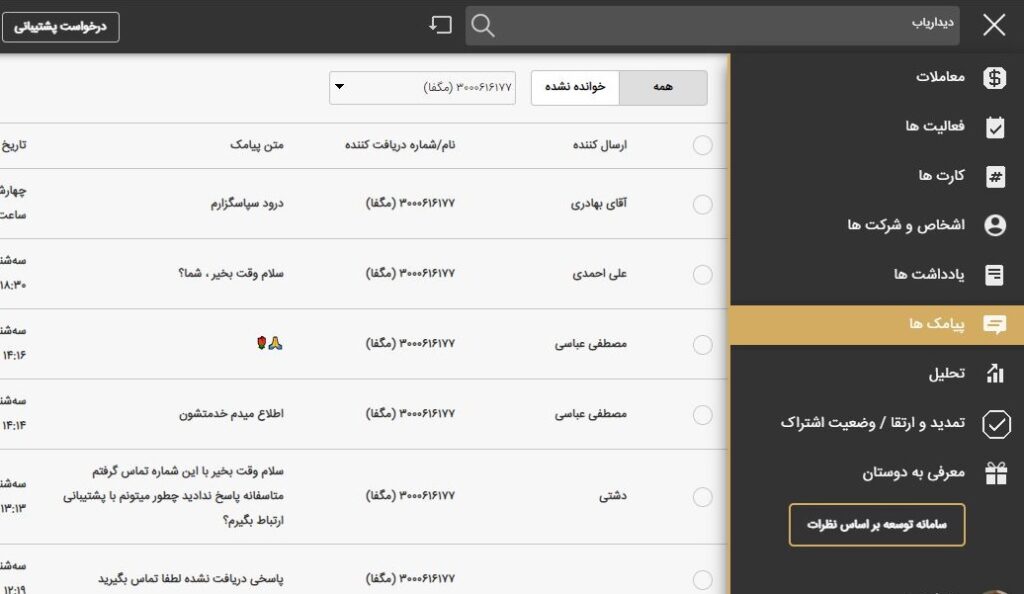
Task: Open the ۳۰۰۰۶۱۶۱۷۷ (مگفا) number dropdown
Action: 422,87
